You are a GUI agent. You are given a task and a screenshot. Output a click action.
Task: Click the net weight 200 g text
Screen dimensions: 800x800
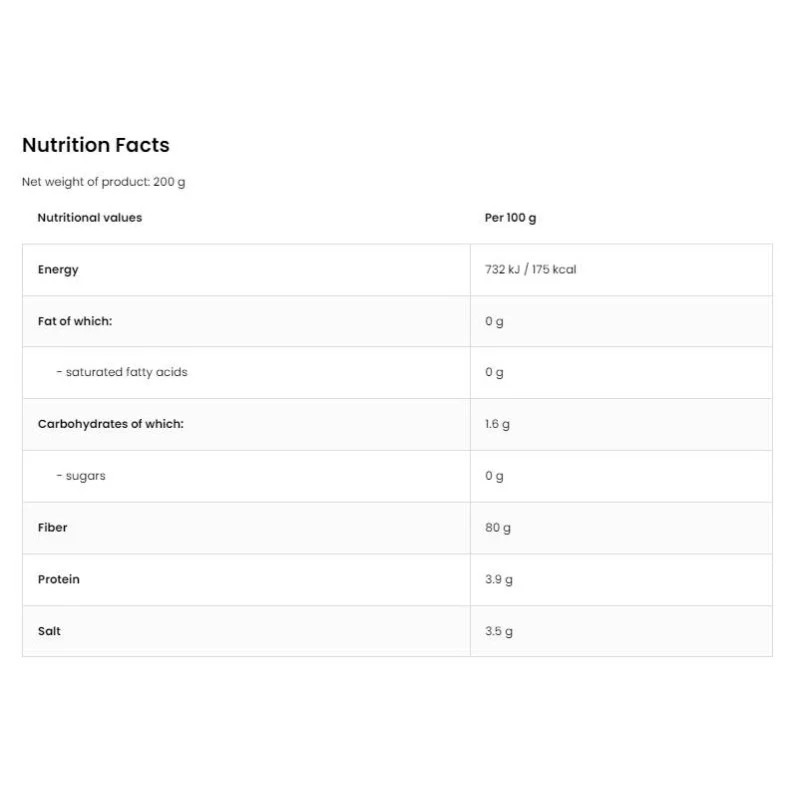104,182
